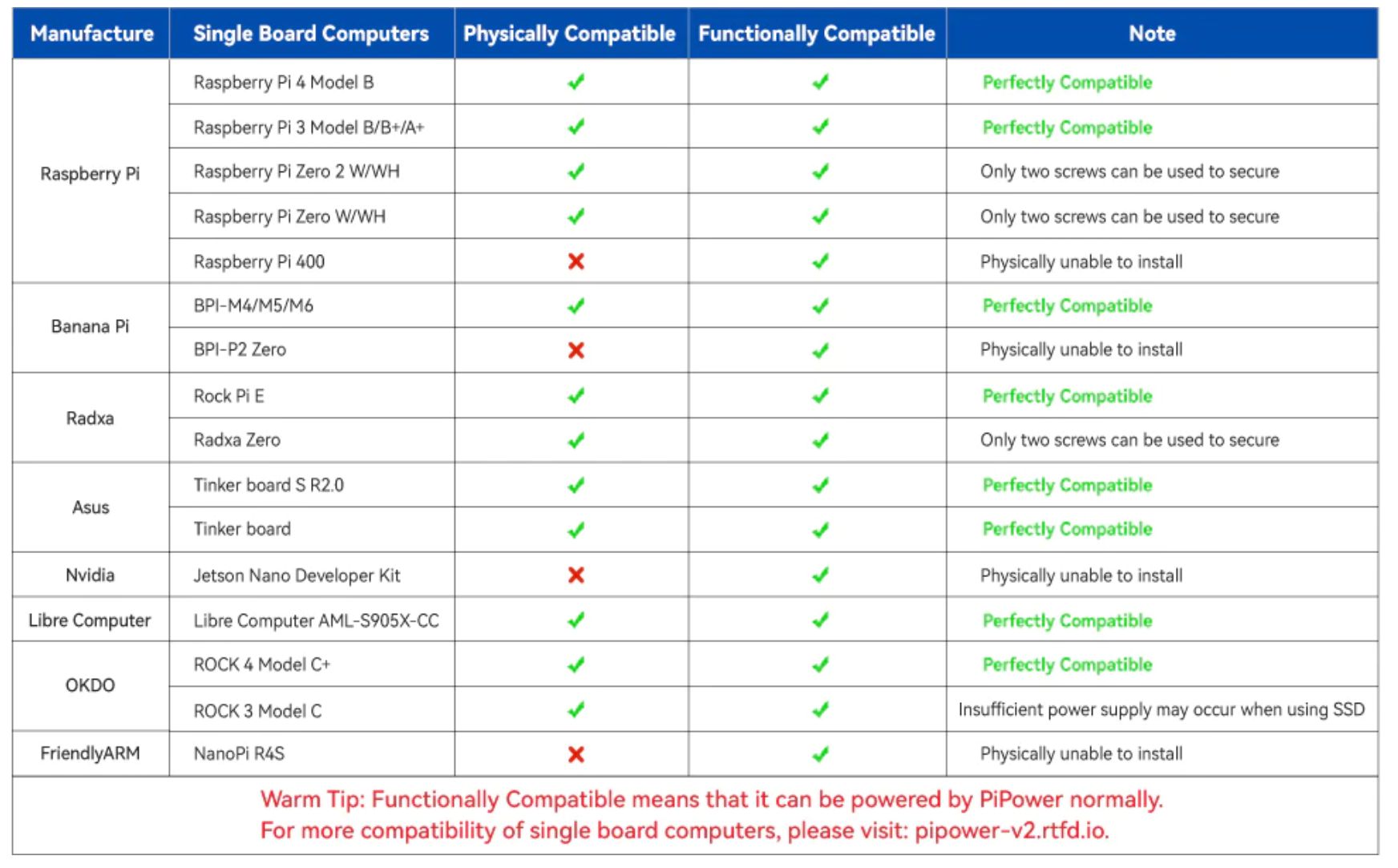Click physical checkmark for Libre Computer AML-S905X-CC
This screenshot has width=1398, height=868.
click(576, 620)
